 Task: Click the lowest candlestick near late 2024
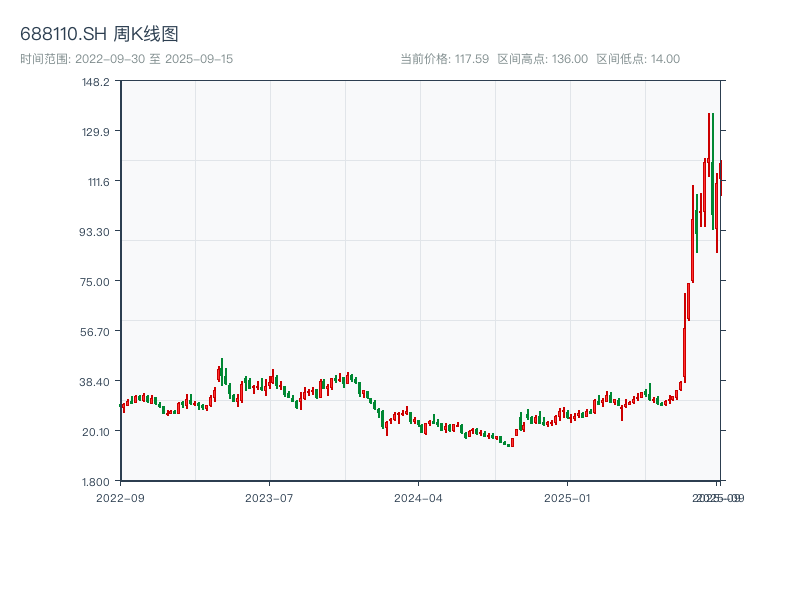click(x=509, y=444)
